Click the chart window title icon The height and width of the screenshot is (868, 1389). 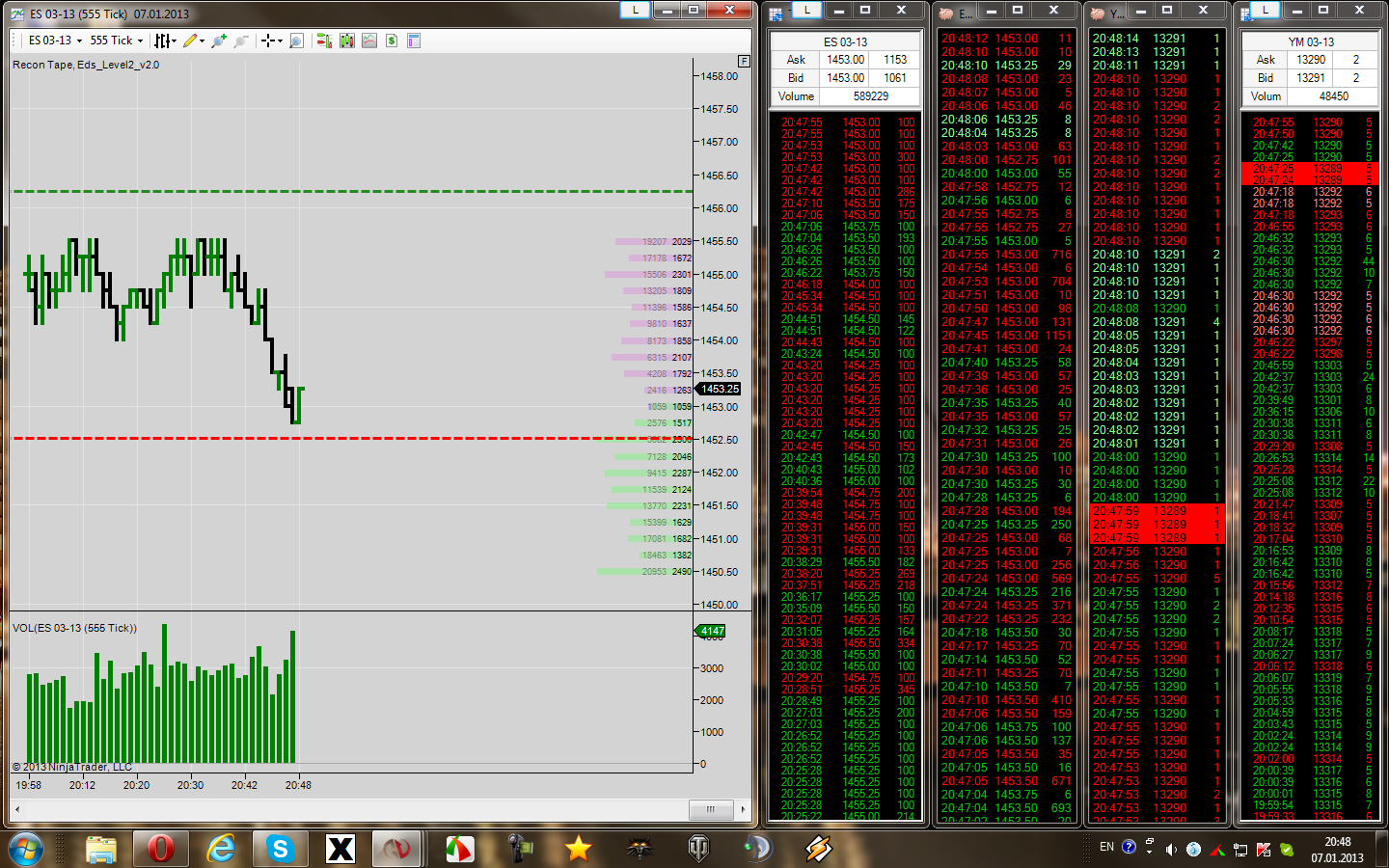pos(17,14)
